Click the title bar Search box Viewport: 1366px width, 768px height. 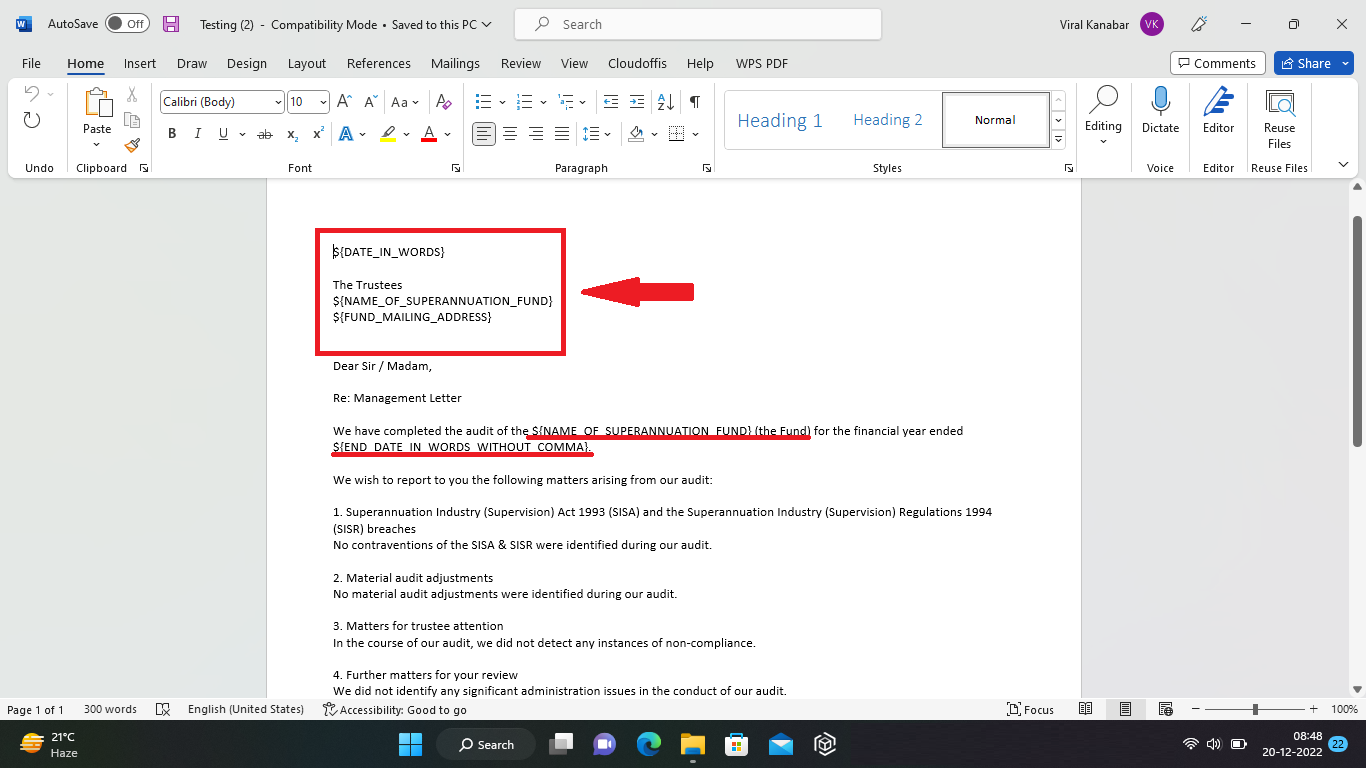698,24
